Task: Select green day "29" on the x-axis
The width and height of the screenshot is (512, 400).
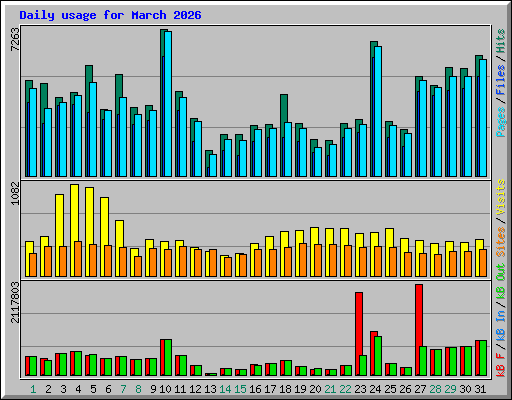Action: coord(450,389)
